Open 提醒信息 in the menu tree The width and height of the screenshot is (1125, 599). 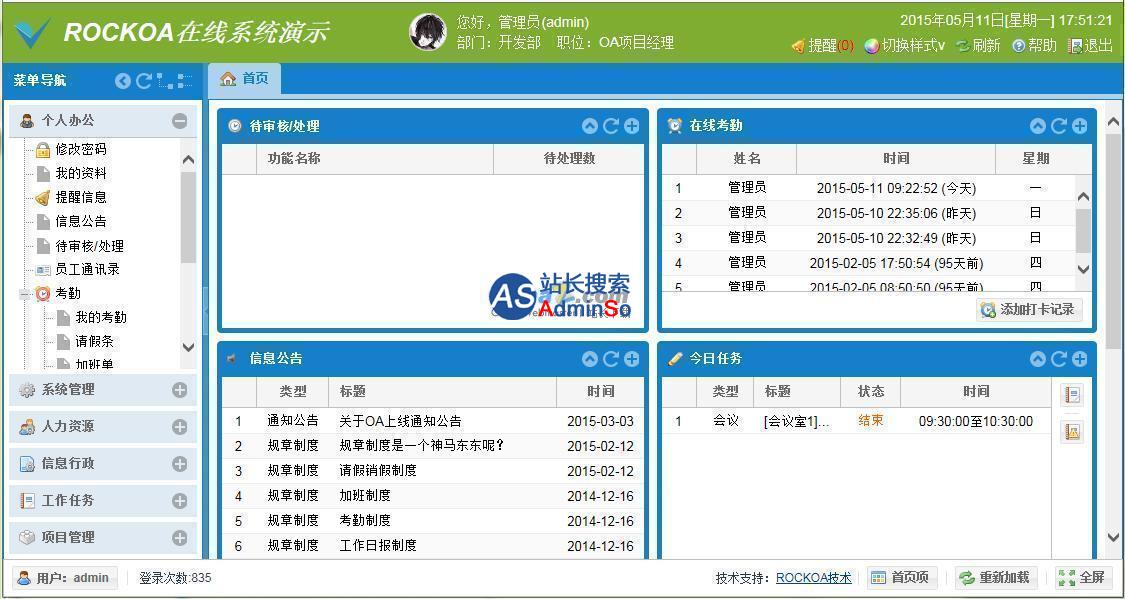[x=80, y=197]
